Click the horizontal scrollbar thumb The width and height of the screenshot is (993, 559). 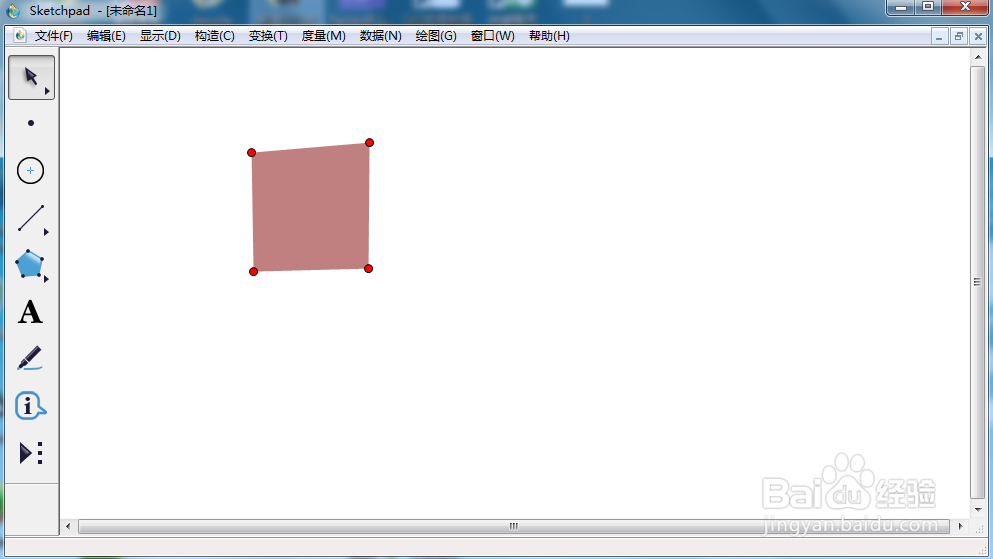[x=514, y=526]
